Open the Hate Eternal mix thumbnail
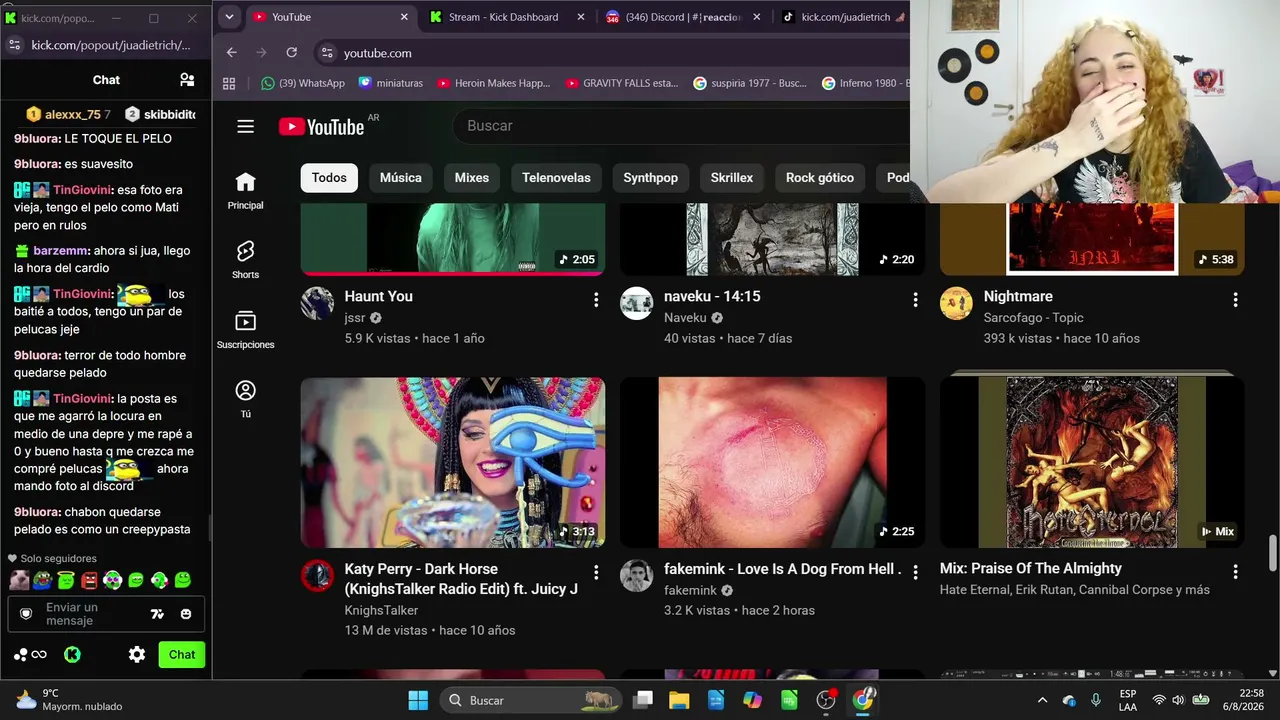 pos(1092,462)
